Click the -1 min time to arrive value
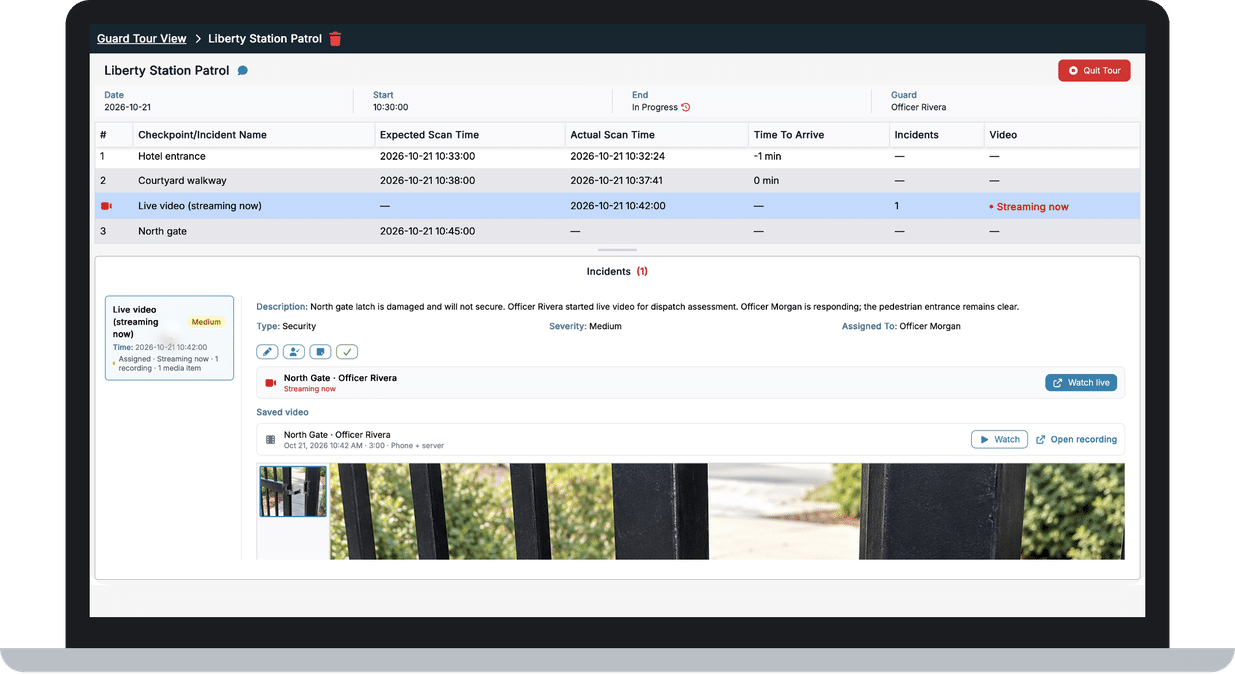1235x674 pixels. [x=768, y=156]
